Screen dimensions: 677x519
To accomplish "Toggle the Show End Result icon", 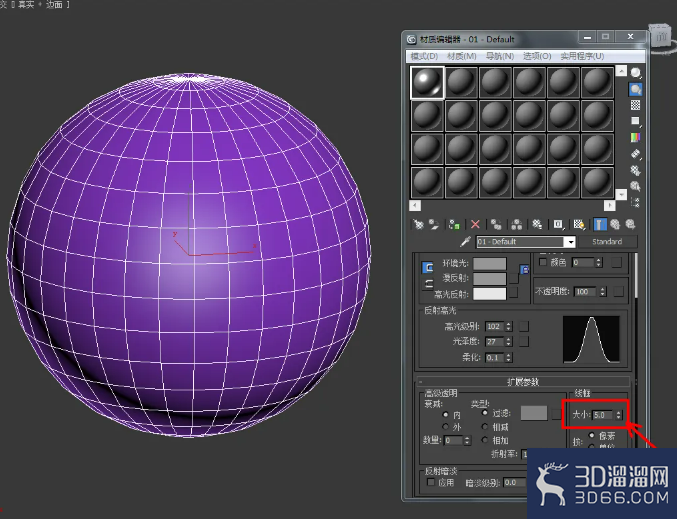I will coord(600,225).
